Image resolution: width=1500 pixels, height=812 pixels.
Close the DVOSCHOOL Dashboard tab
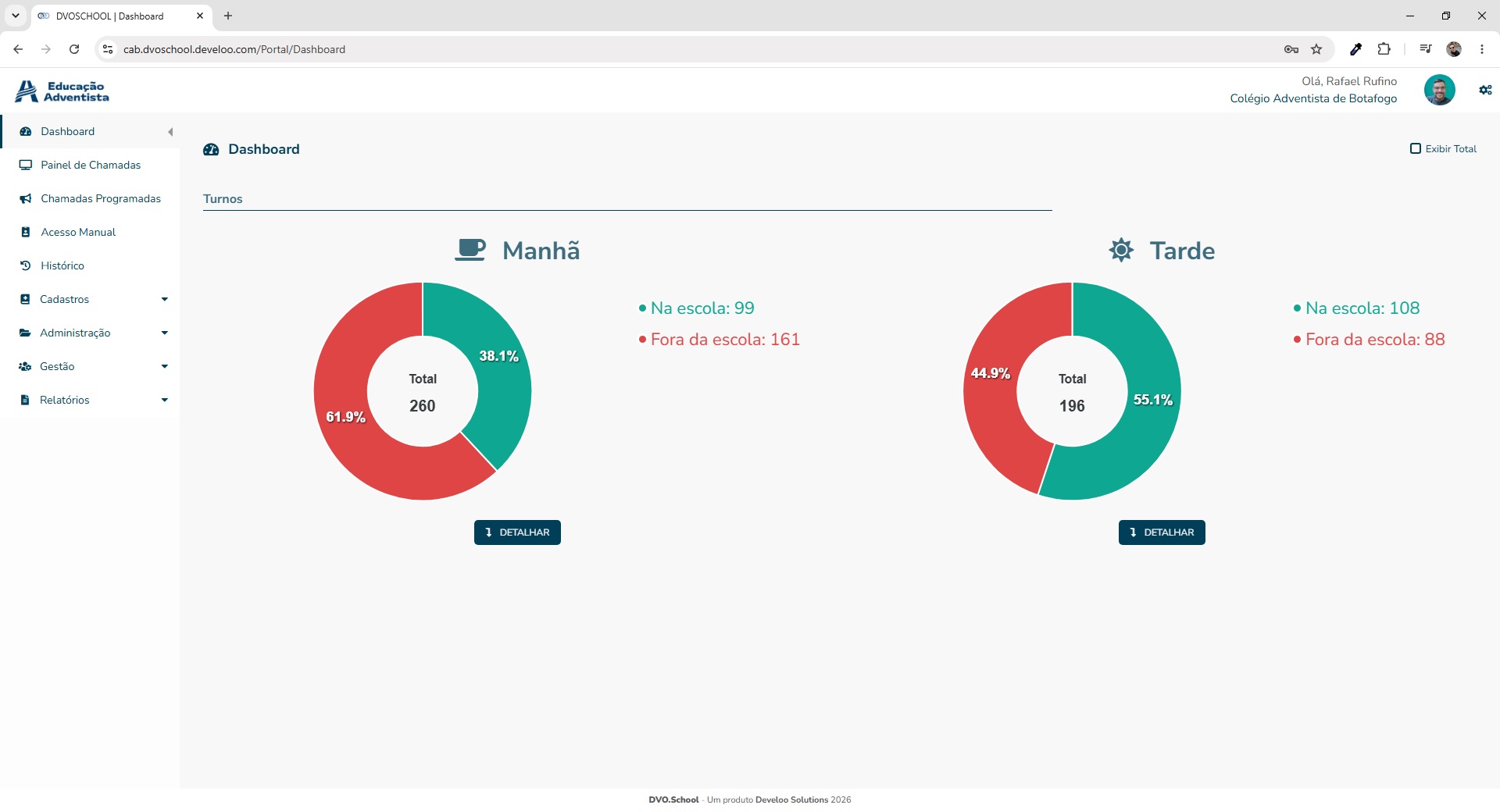point(200,16)
